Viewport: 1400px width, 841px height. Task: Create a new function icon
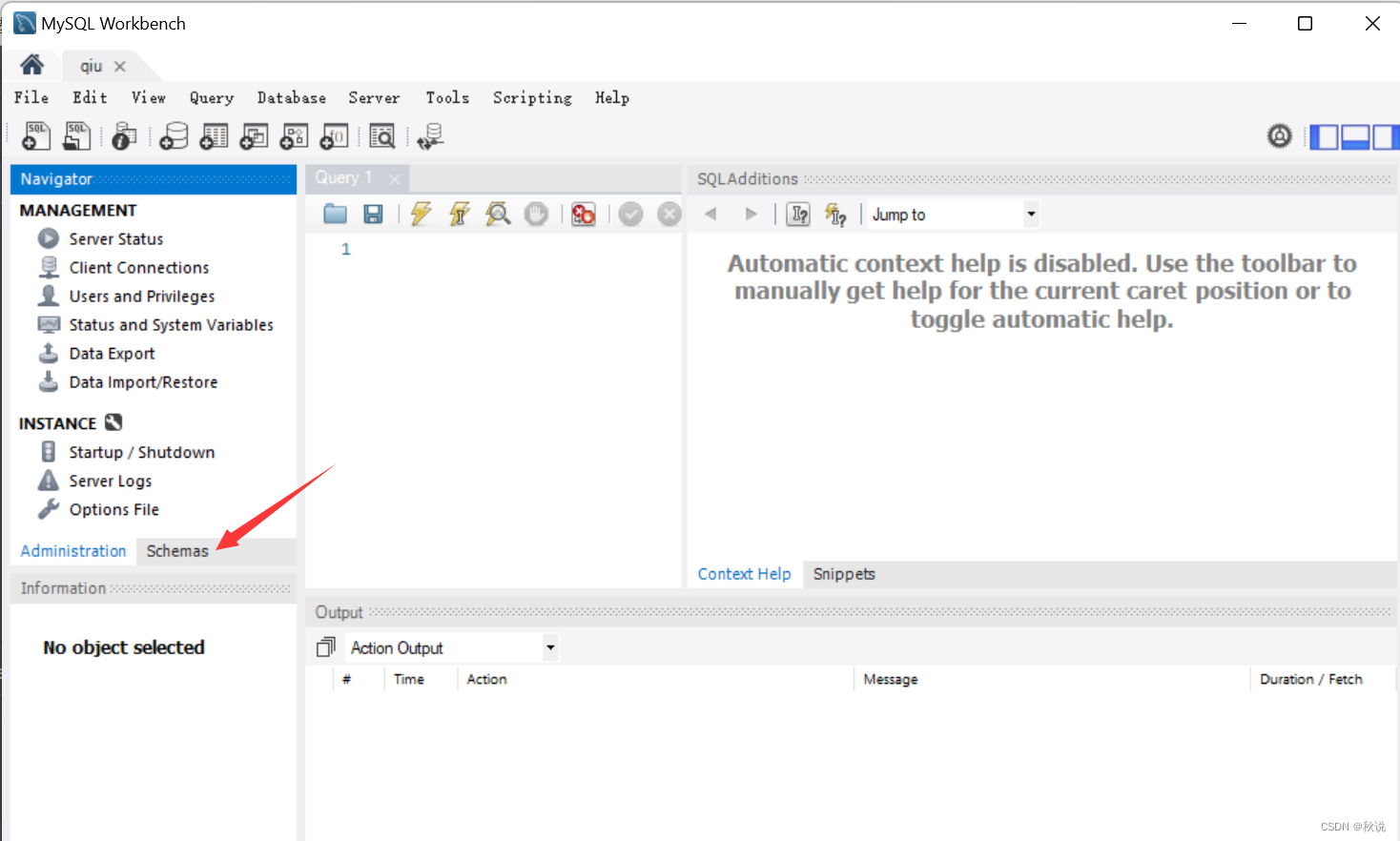[x=334, y=136]
